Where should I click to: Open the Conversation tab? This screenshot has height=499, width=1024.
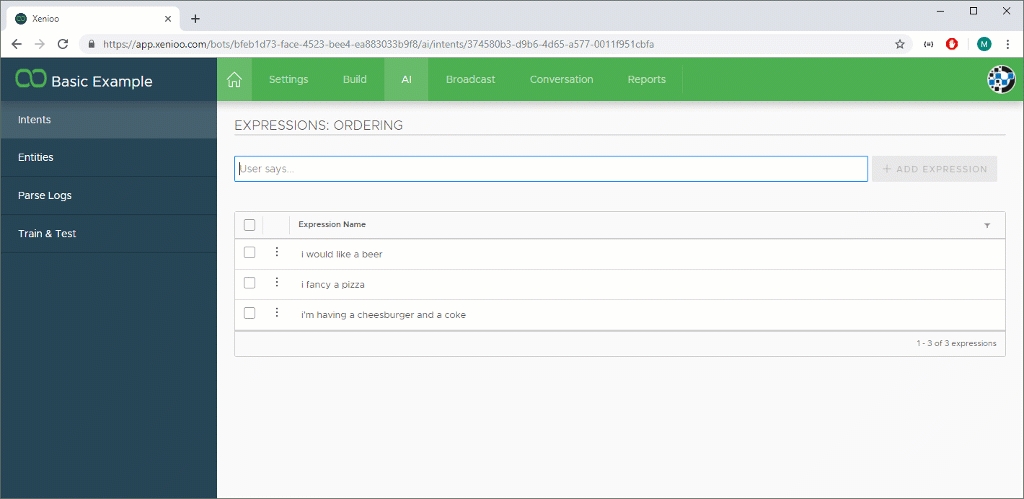point(561,80)
